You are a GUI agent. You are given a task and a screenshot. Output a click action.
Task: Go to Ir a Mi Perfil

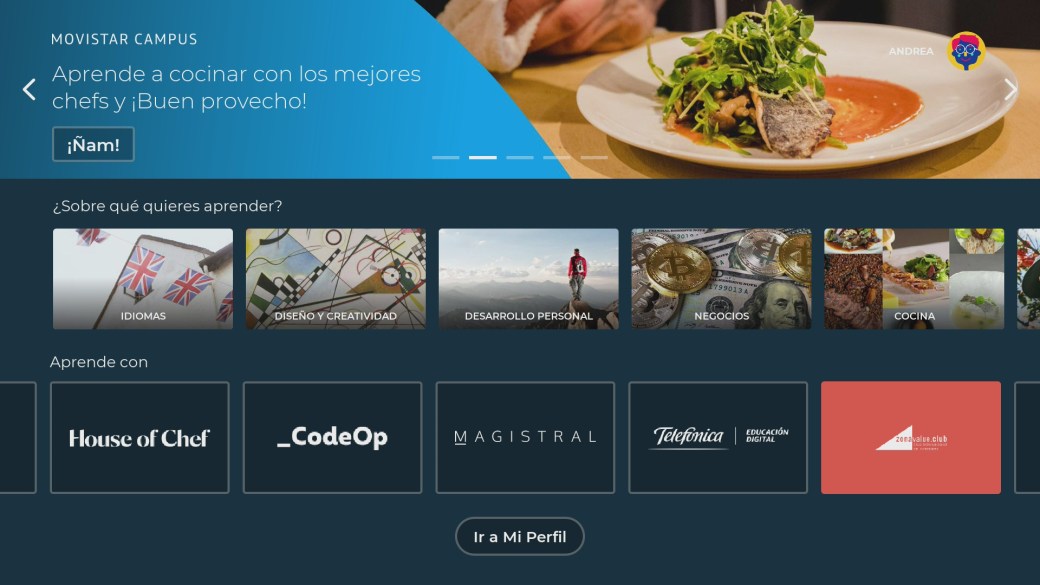tap(520, 537)
